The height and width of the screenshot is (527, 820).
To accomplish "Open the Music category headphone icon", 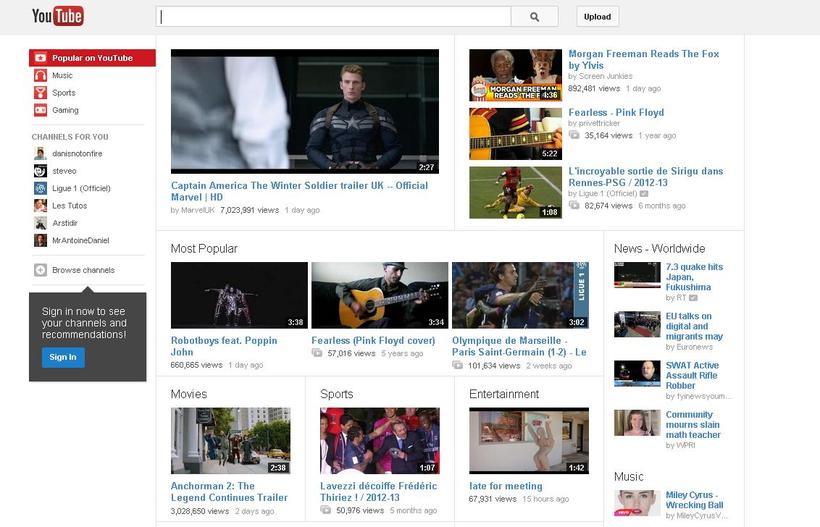I will pyautogui.click(x=40, y=75).
